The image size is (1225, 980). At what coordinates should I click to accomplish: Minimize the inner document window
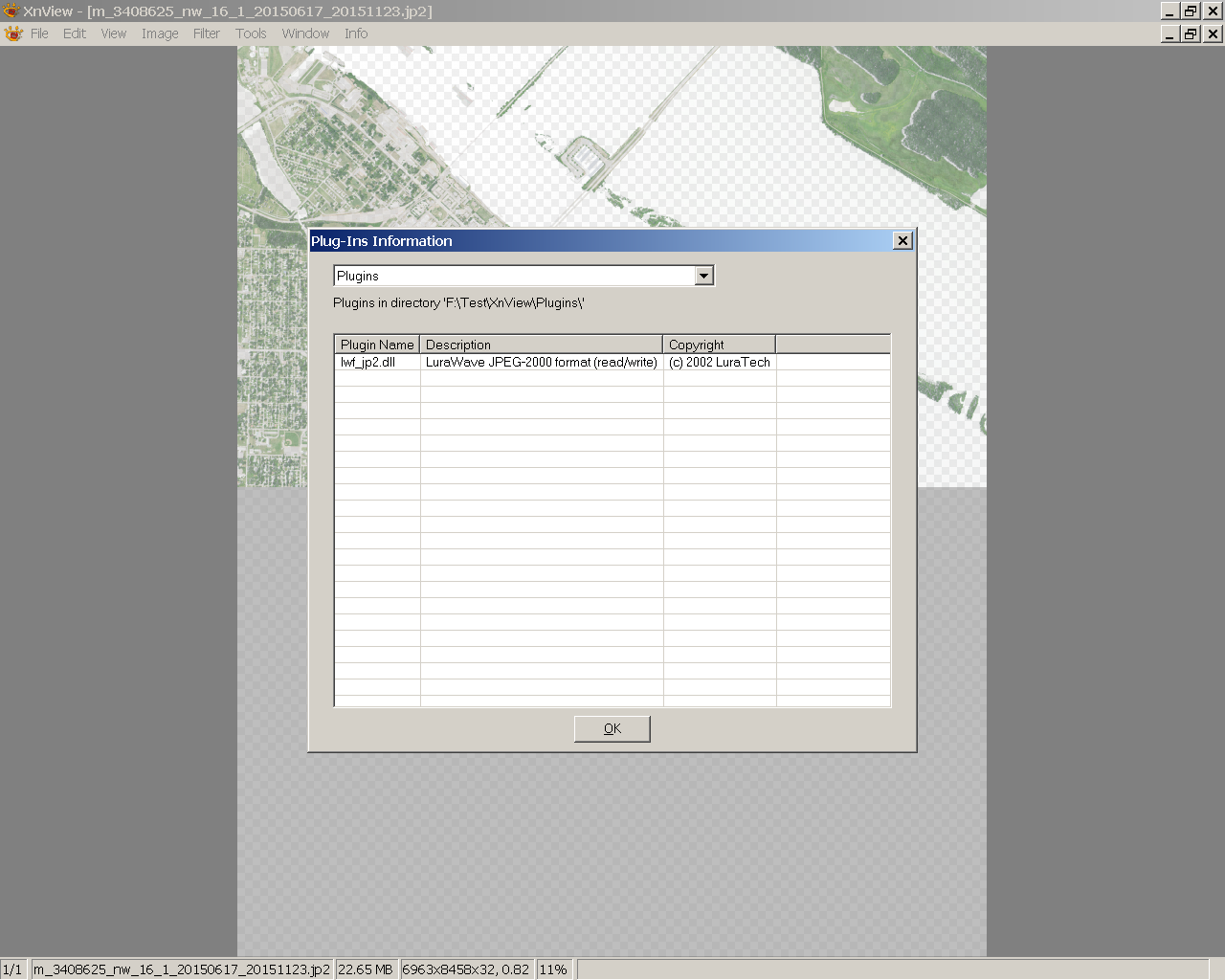click(x=1169, y=33)
